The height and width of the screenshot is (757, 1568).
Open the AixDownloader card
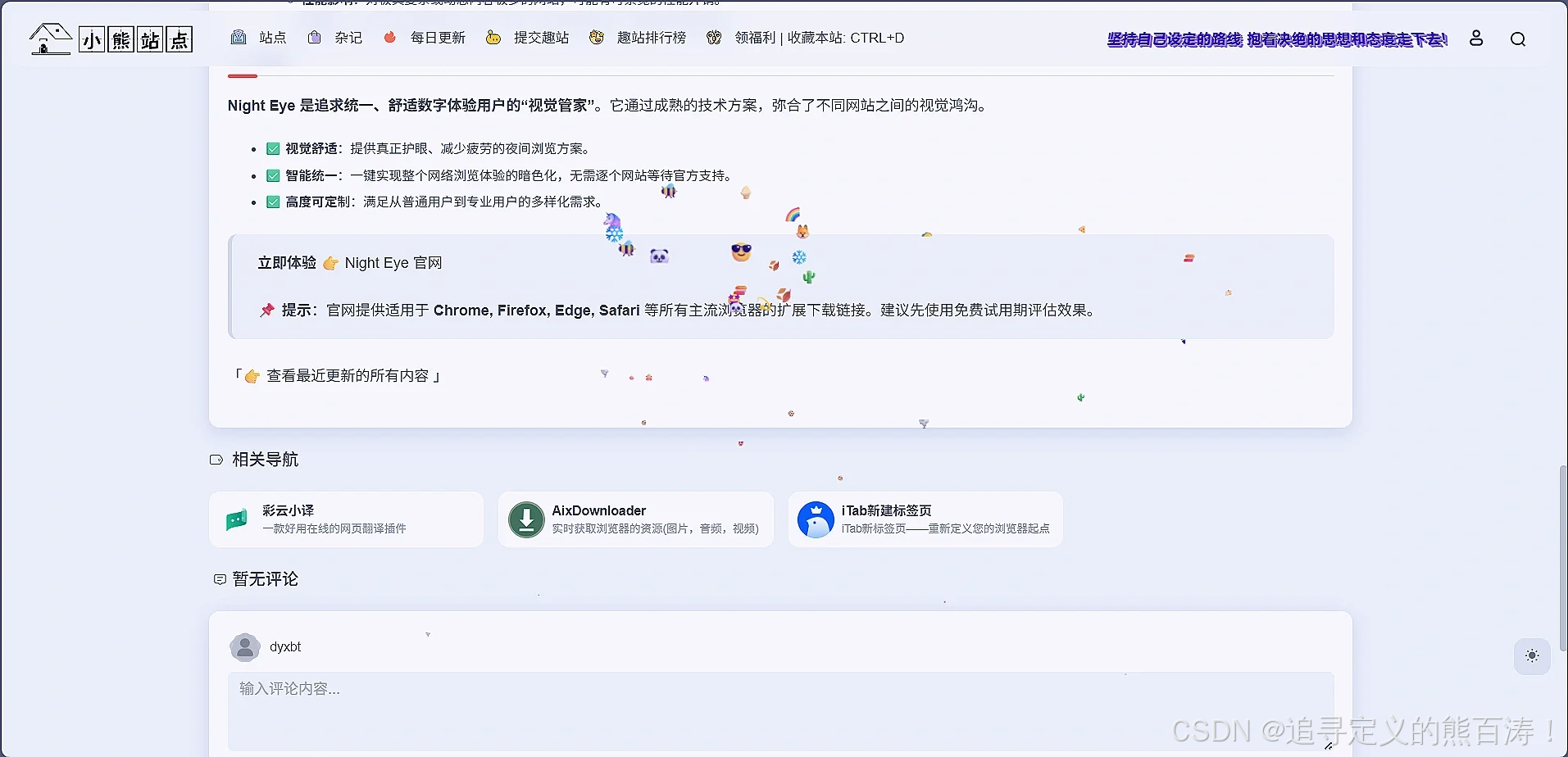click(635, 519)
